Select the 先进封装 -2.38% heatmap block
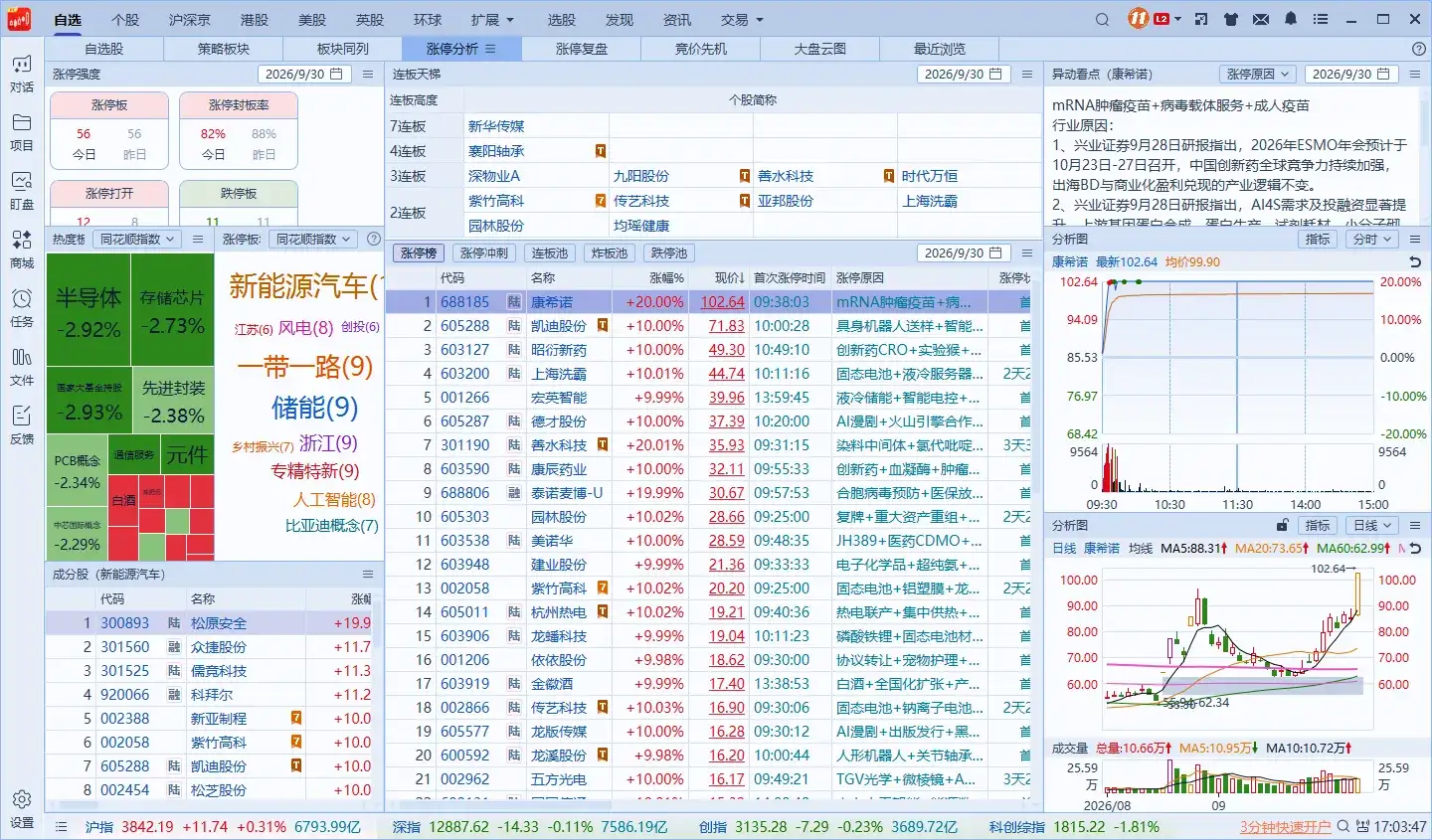Screen dimensions: 1432x840 (173, 400)
